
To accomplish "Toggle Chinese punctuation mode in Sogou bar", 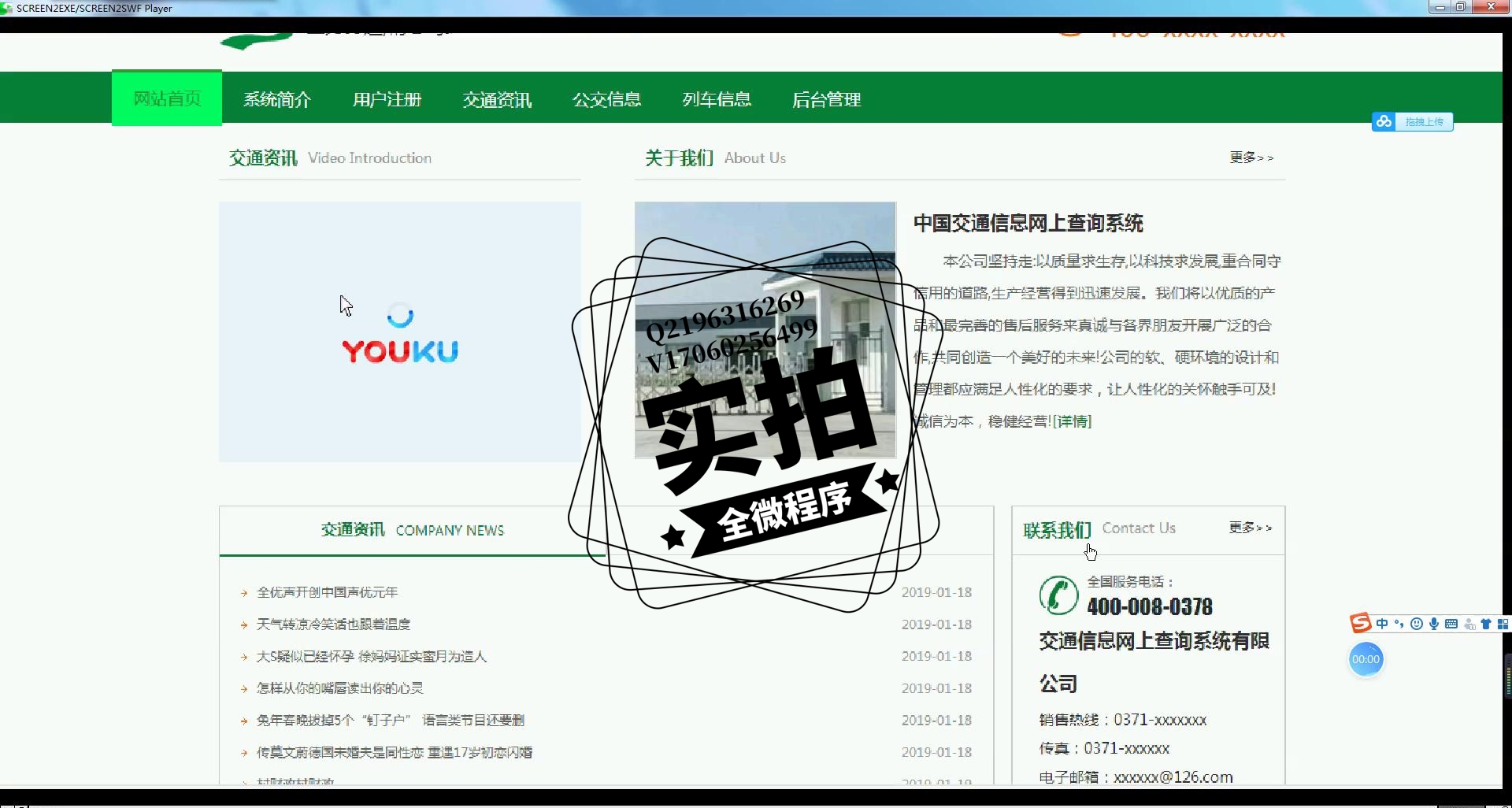I will pyautogui.click(x=1399, y=624).
